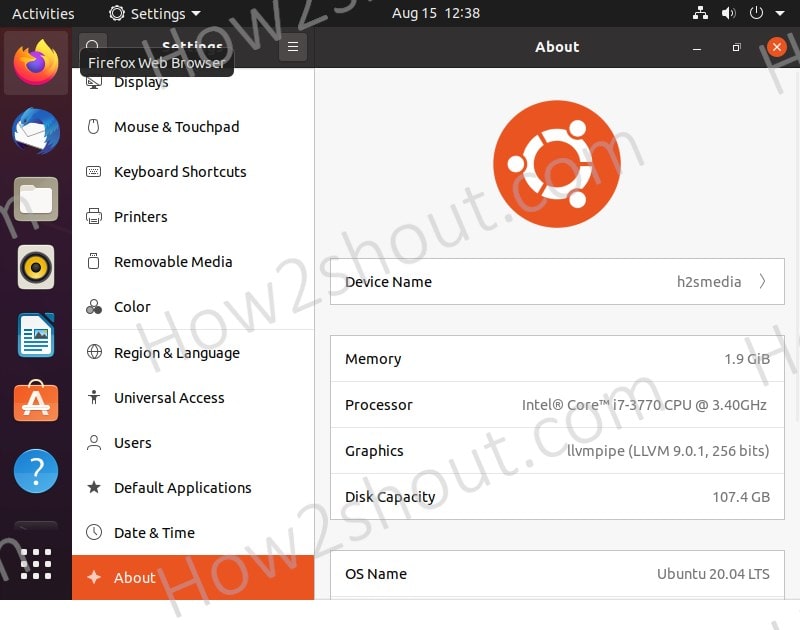
Task: Click the hamburger menu button in Settings
Action: click(x=292, y=47)
